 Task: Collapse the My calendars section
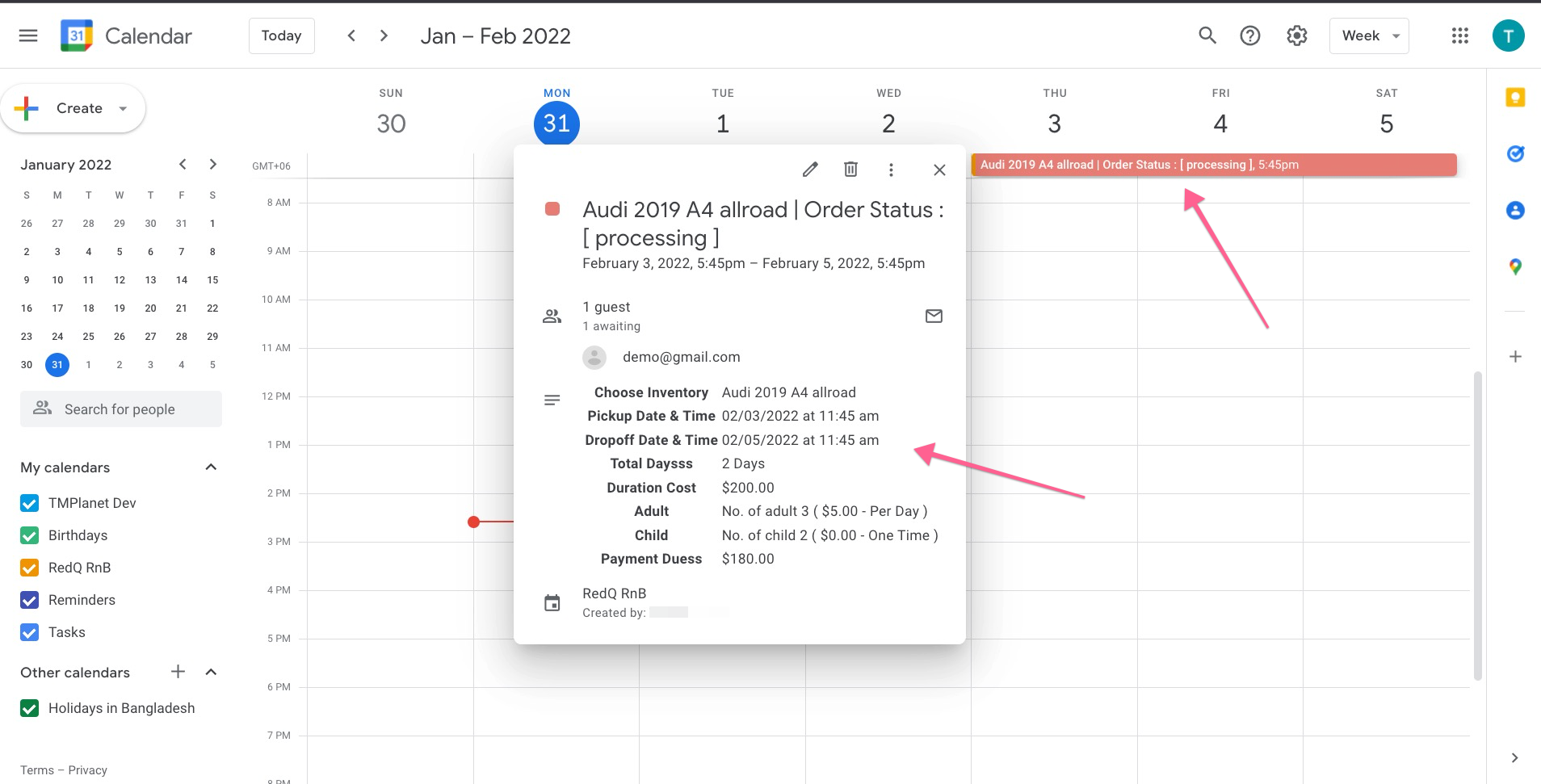coord(212,467)
